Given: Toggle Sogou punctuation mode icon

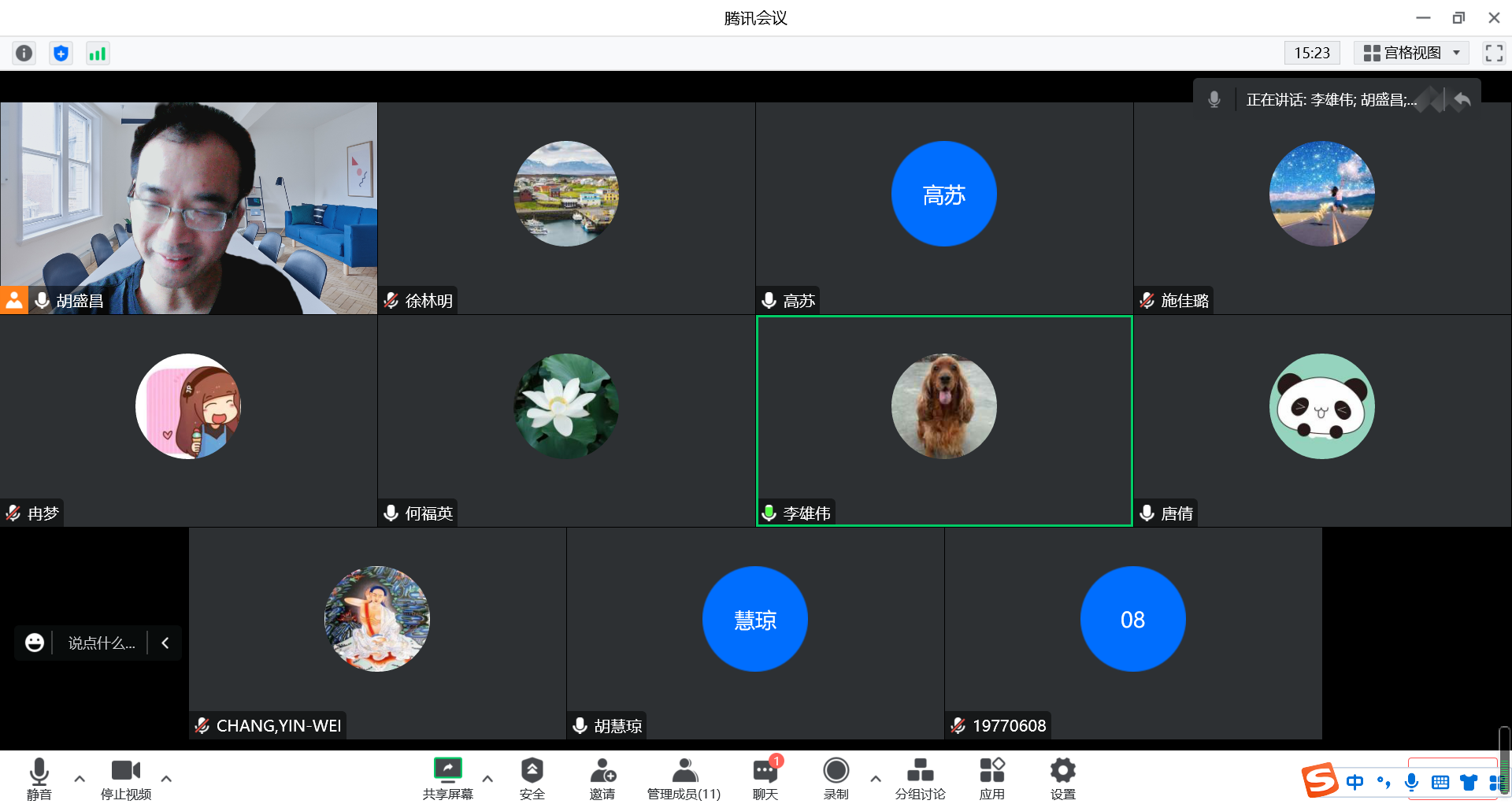Looking at the screenshot, I should click(1384, 782).
